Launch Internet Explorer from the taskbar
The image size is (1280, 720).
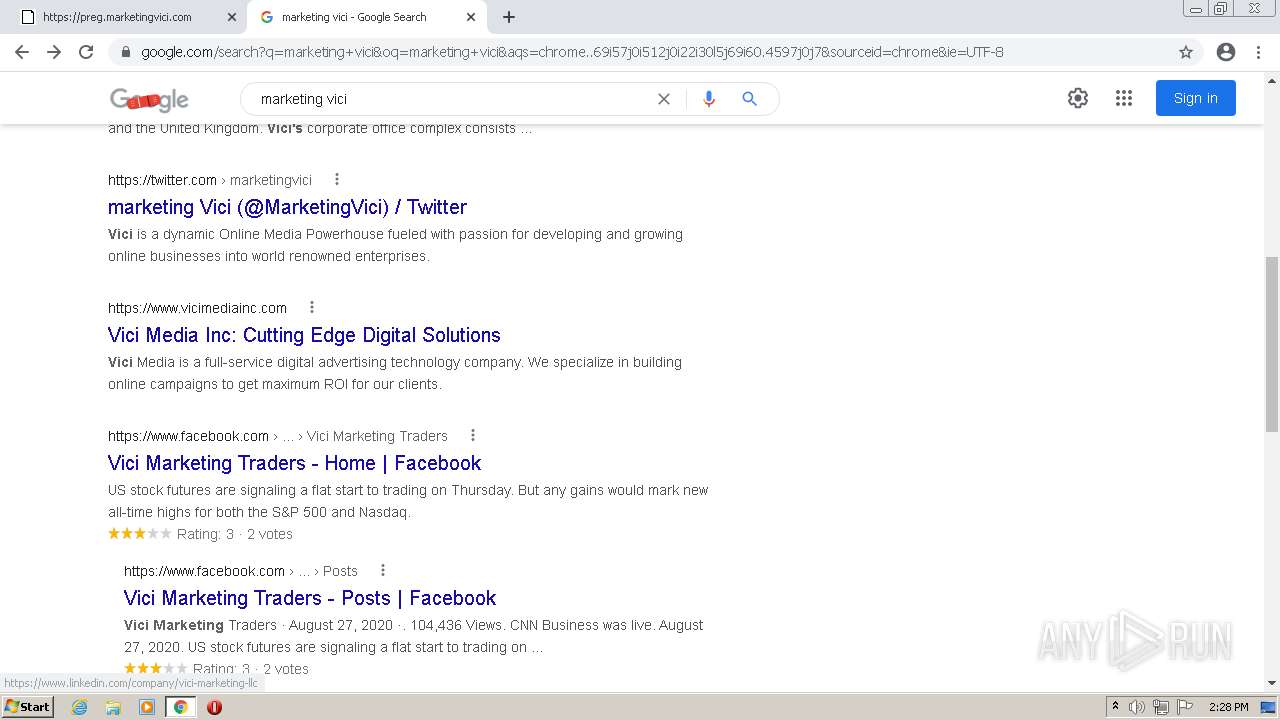(x=80, y=707)
